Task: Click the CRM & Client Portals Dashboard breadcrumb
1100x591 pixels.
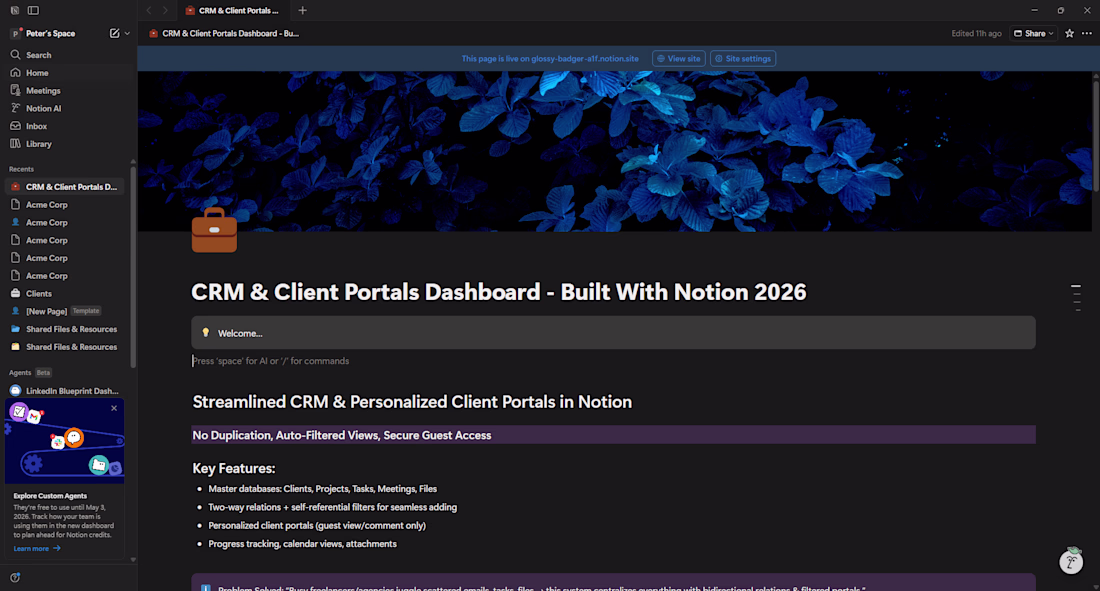Action: coord(224,33)
